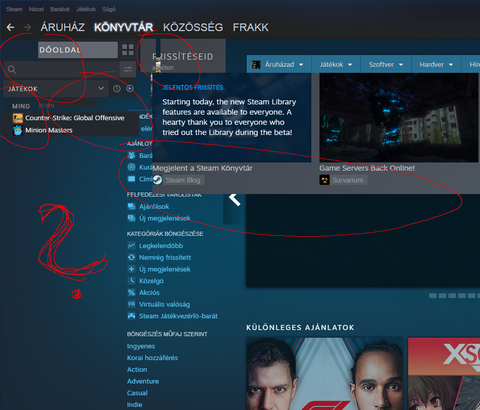The width and height of the screenshot is (480, 410).
Task: Open the advanced filter sliders icon
Action: coord(128,69)
